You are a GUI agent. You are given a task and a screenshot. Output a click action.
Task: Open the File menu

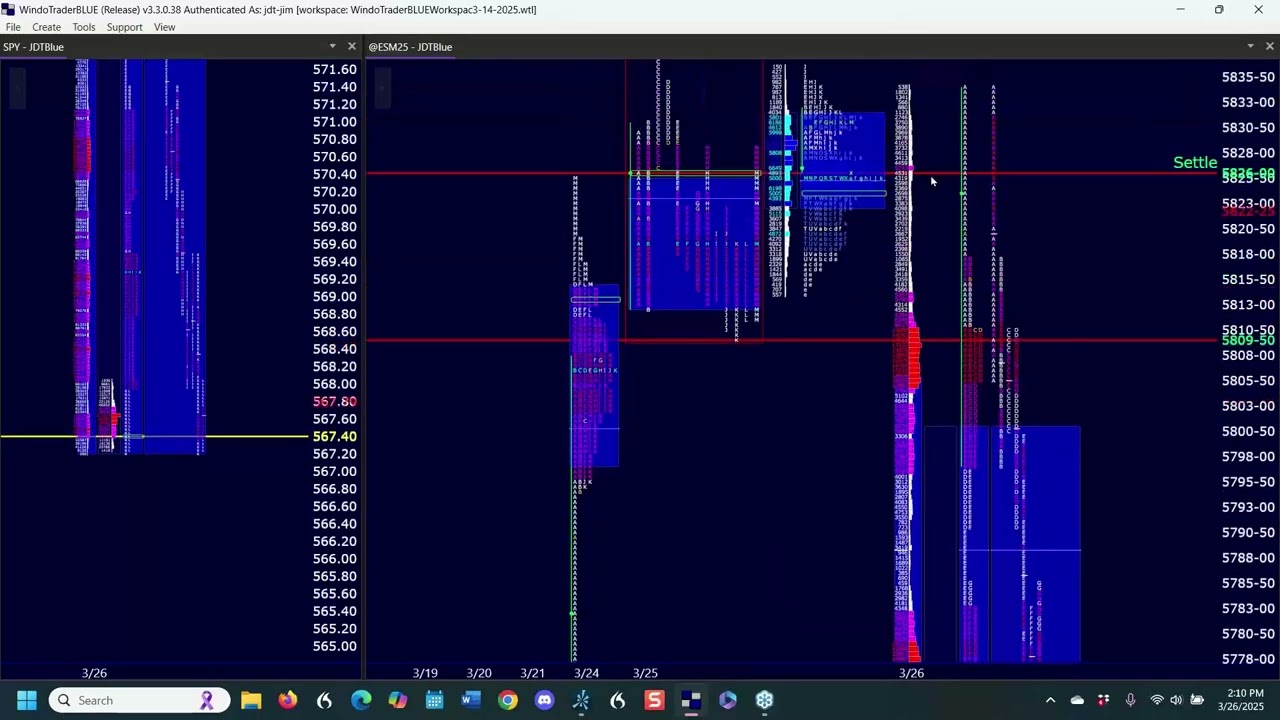coord(13,27)
